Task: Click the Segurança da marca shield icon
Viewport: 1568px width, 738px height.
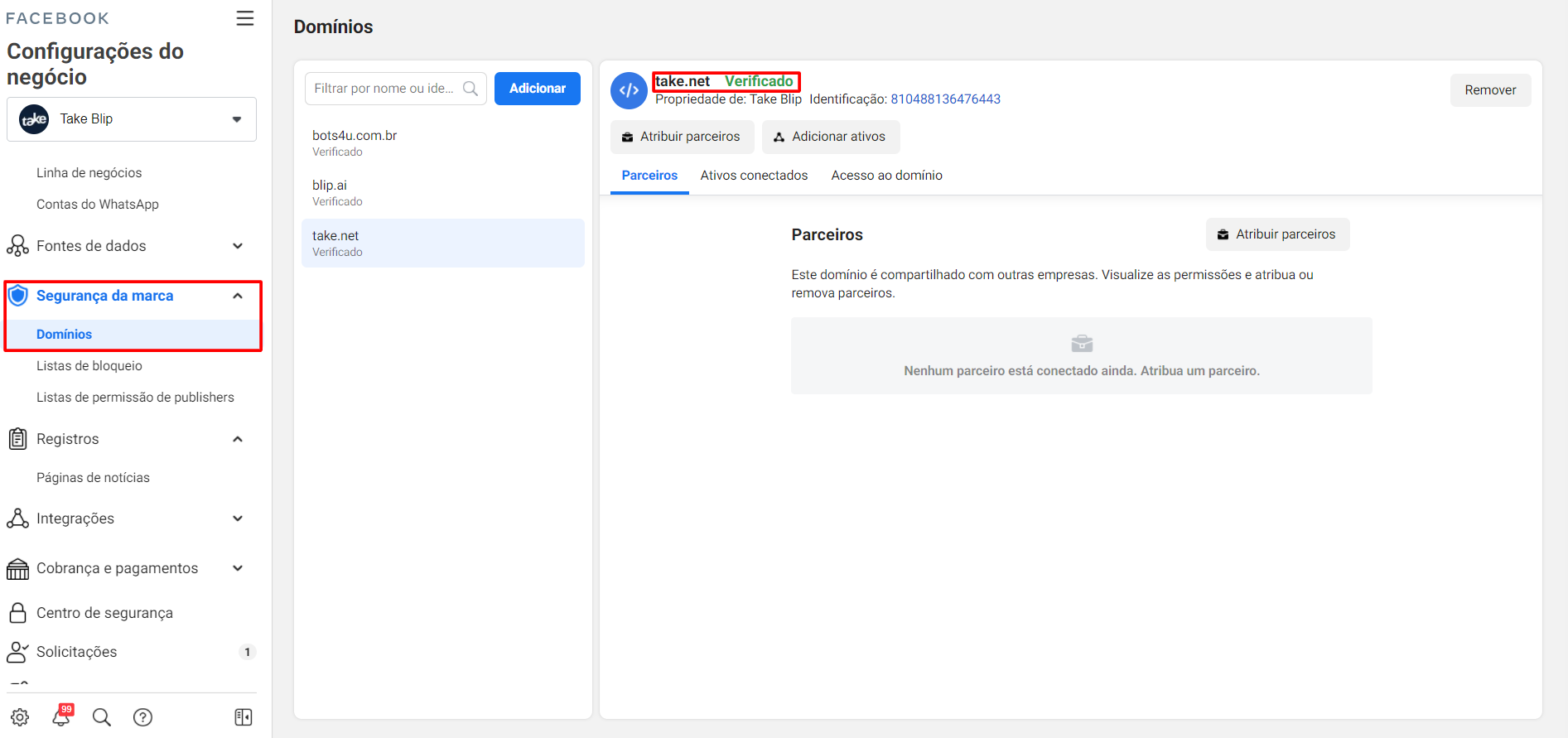Action: 17,296
